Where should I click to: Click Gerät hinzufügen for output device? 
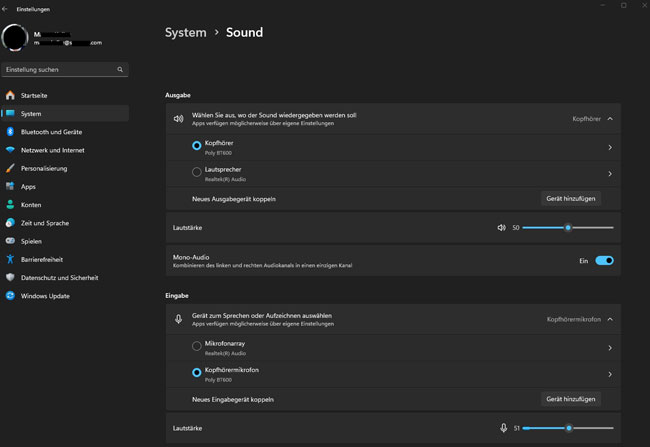coord(572,199)
